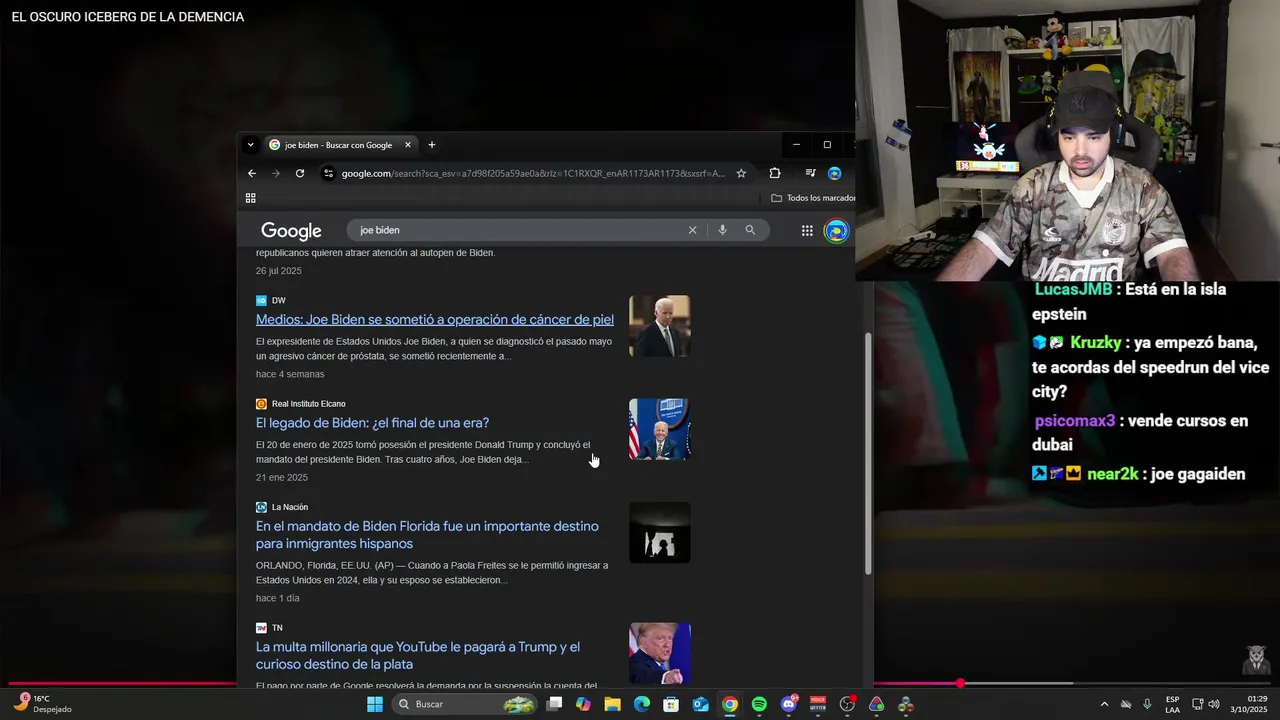Bookmark this page with the star
The height and width of the screenshot is (720, 1280).
(x=741, y=173)
